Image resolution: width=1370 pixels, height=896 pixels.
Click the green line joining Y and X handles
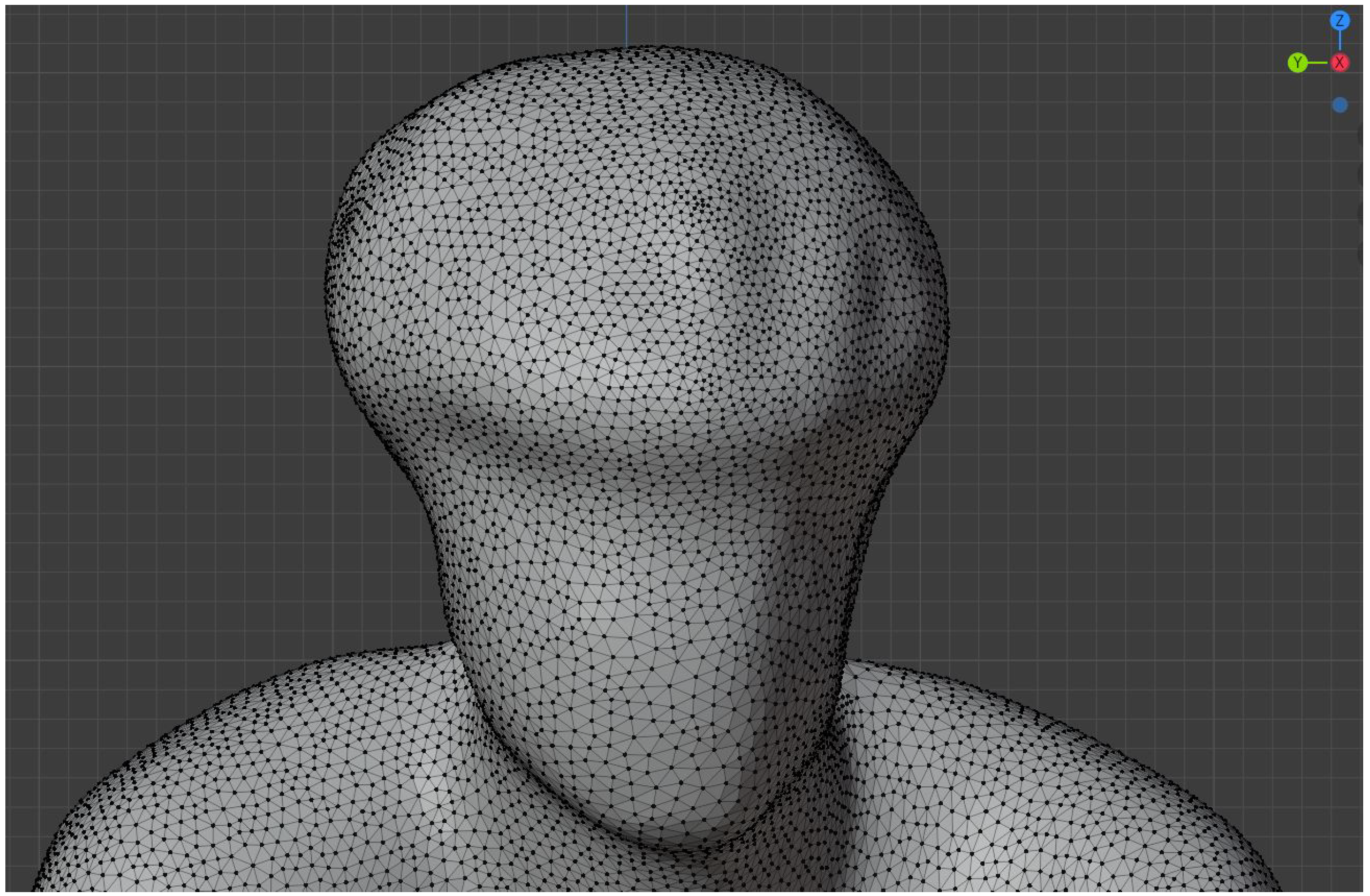[x=1318, y=63]
